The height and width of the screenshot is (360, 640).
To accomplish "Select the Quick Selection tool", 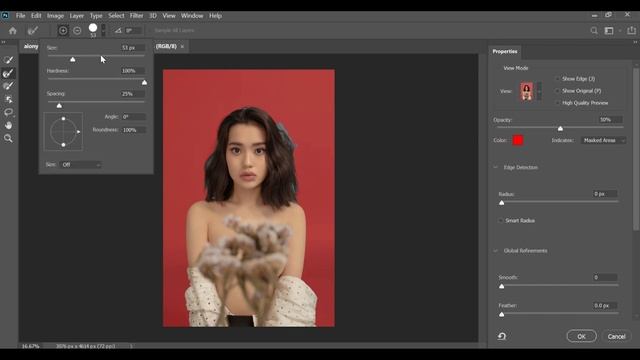I will [8, 60].
